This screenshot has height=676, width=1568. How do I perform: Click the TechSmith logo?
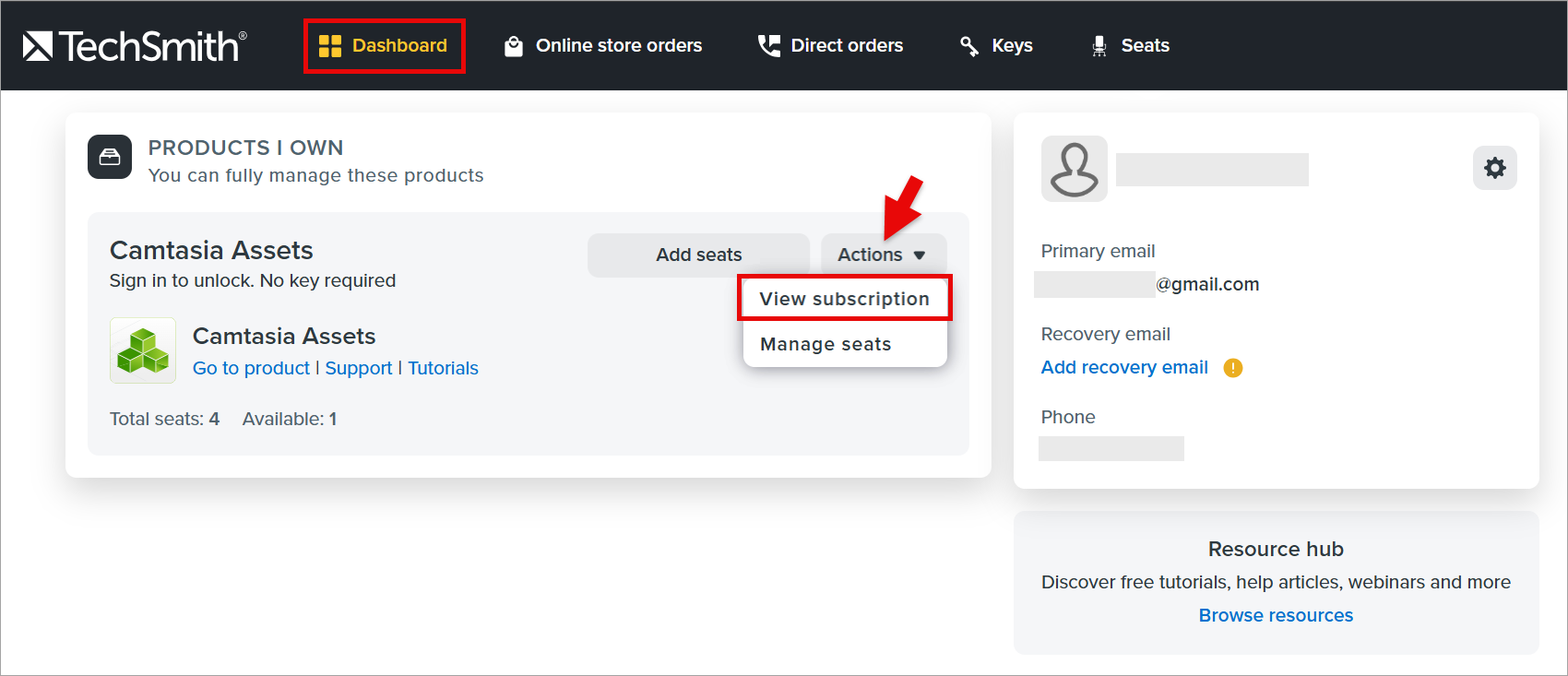(135, 46)
